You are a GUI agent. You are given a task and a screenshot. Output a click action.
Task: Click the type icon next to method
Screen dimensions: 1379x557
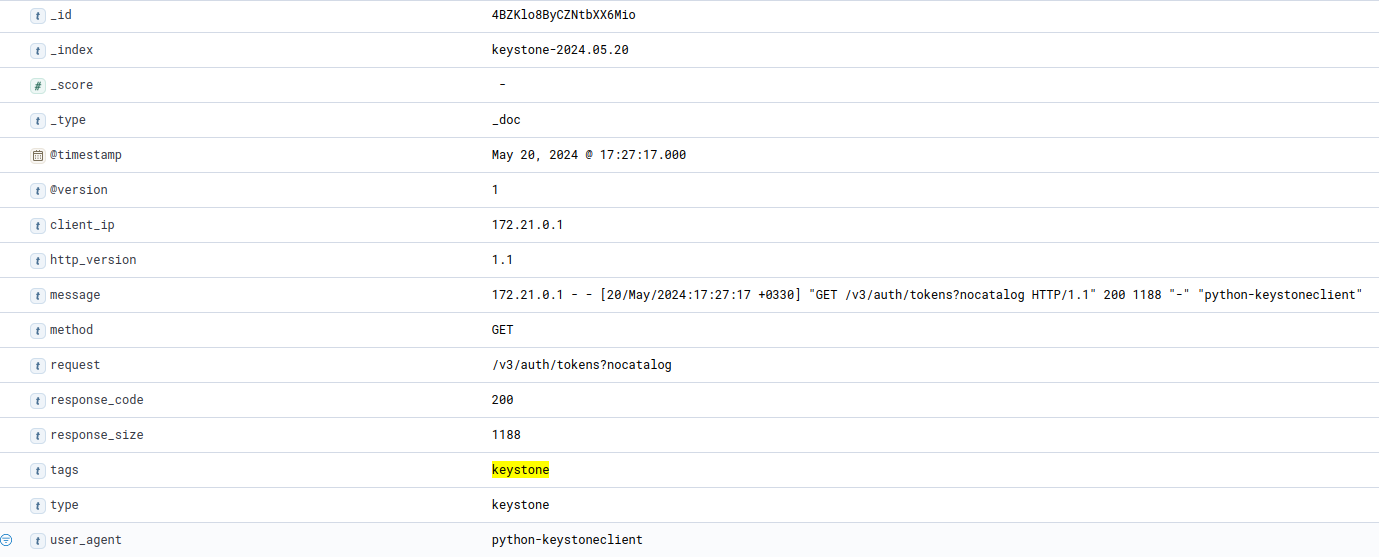[x=38, y=331]
